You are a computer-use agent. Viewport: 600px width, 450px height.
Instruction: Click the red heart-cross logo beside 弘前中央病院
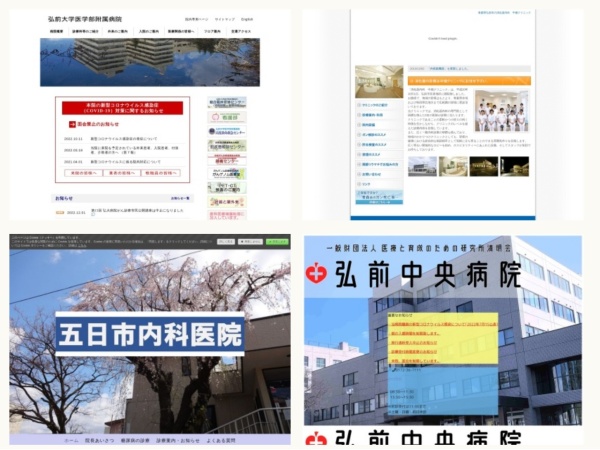(x=316, y=273)
